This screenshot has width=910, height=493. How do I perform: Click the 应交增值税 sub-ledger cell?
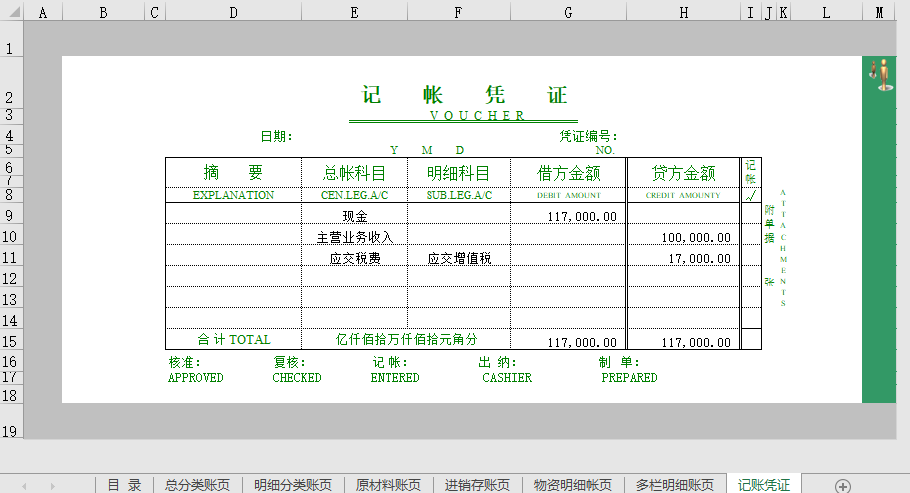coord(458,258)
